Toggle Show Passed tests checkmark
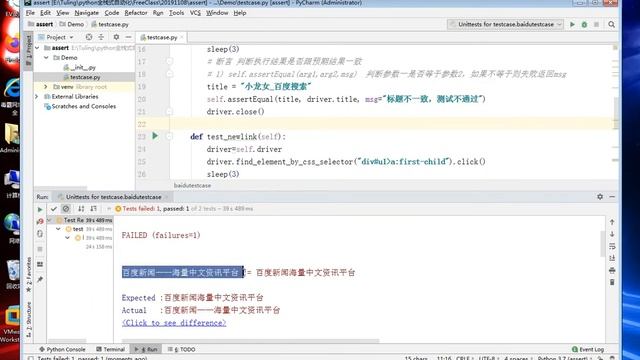The image size is (640, 360). [53, 209]
